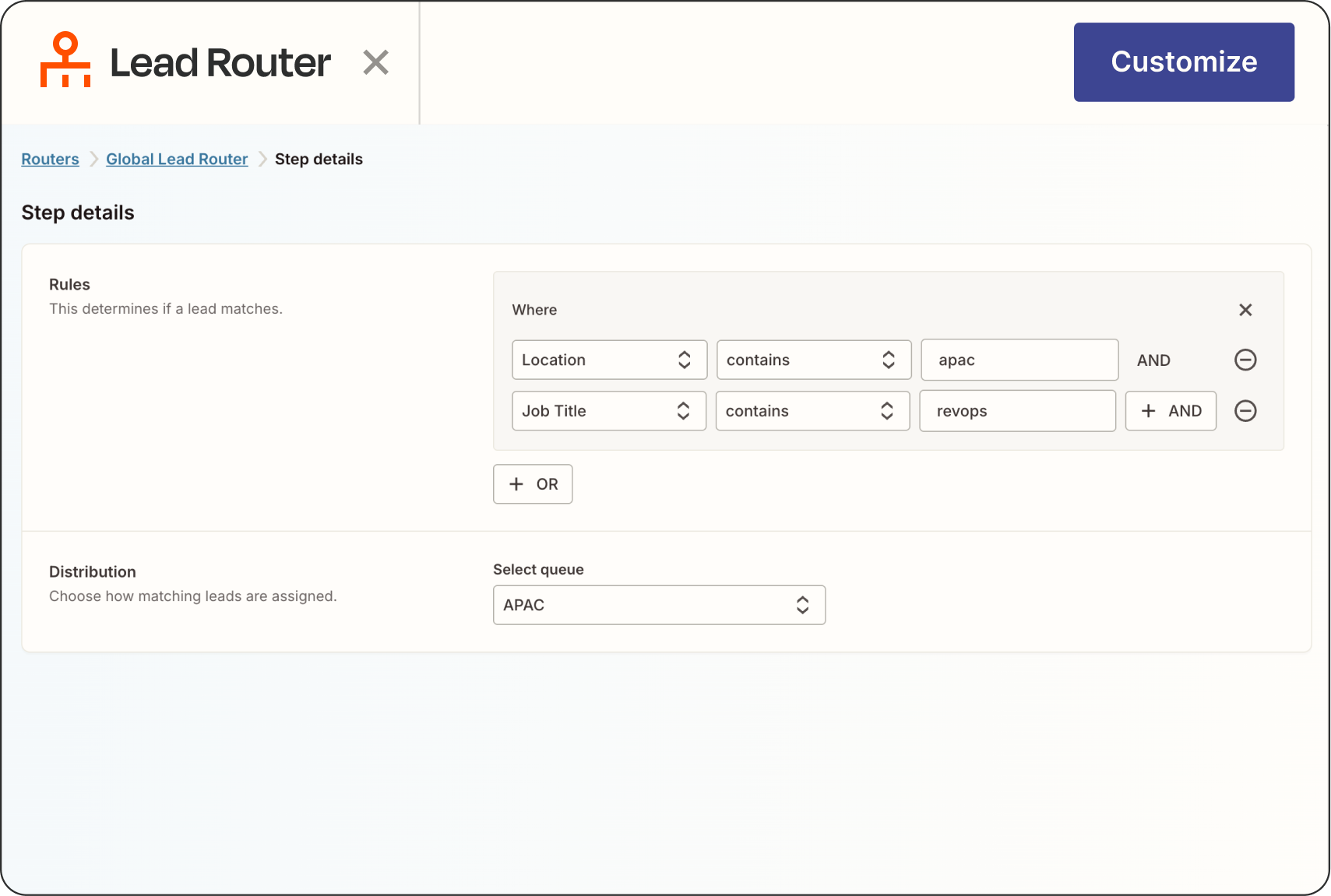Add a rule group with + OR
1331x896 pixels.
(x=533, y=484)
